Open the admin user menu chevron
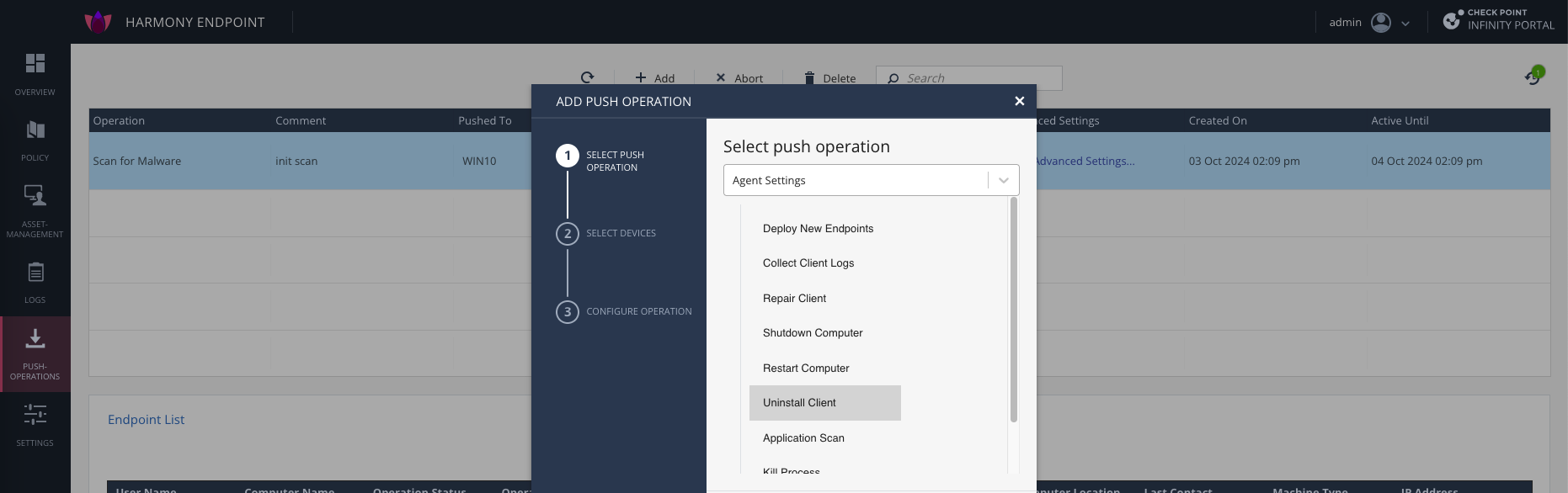The height and width of the screenshot is (493, 1568). click(1405, 24)
